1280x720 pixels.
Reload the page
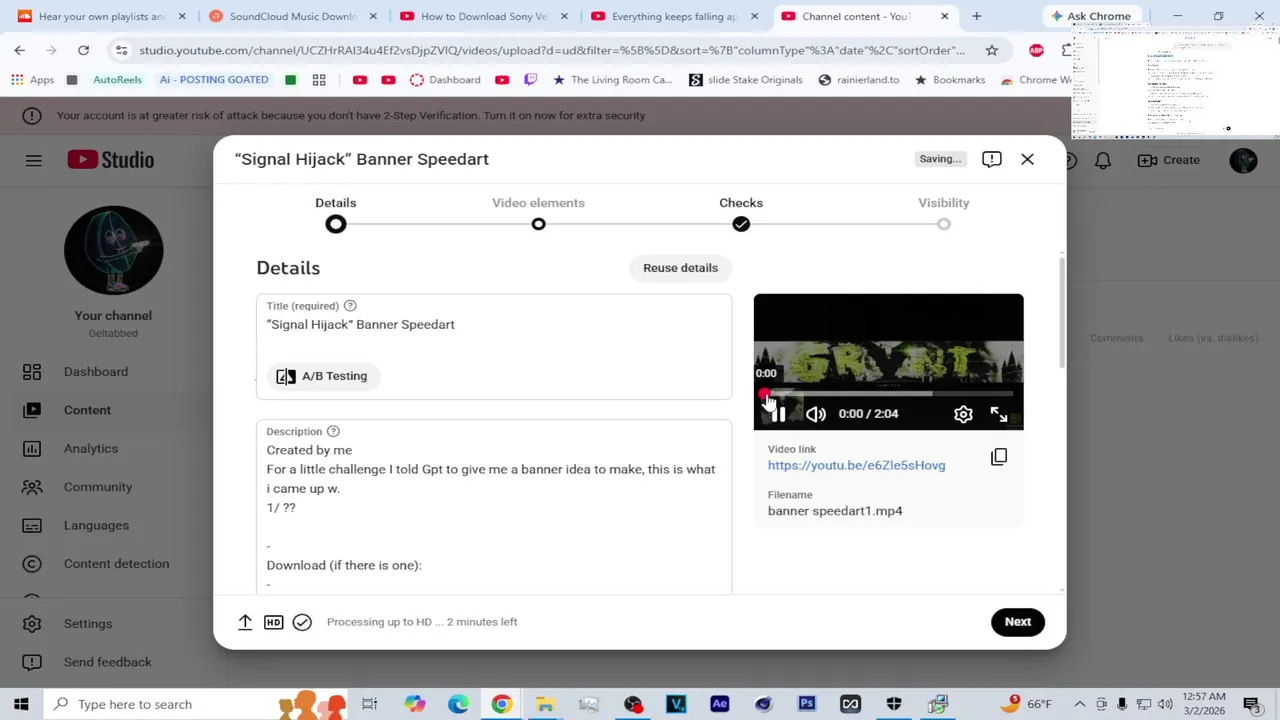[84, 50]
